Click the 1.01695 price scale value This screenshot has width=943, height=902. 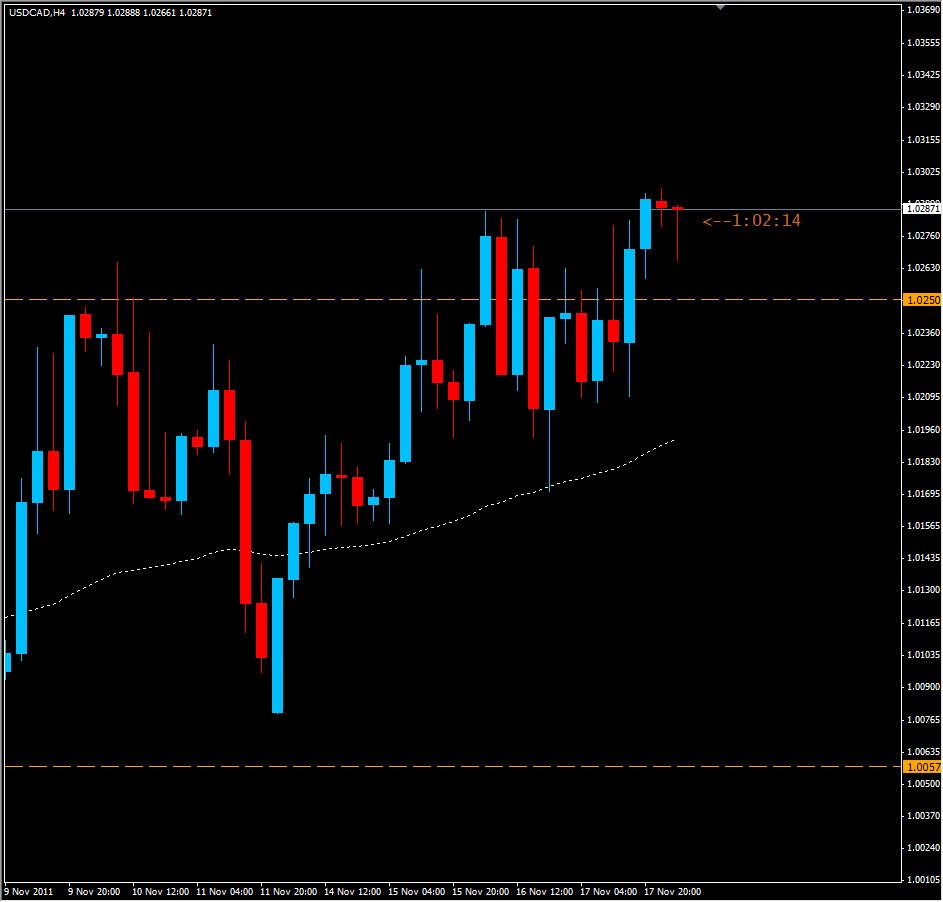[x=923, y=494]
